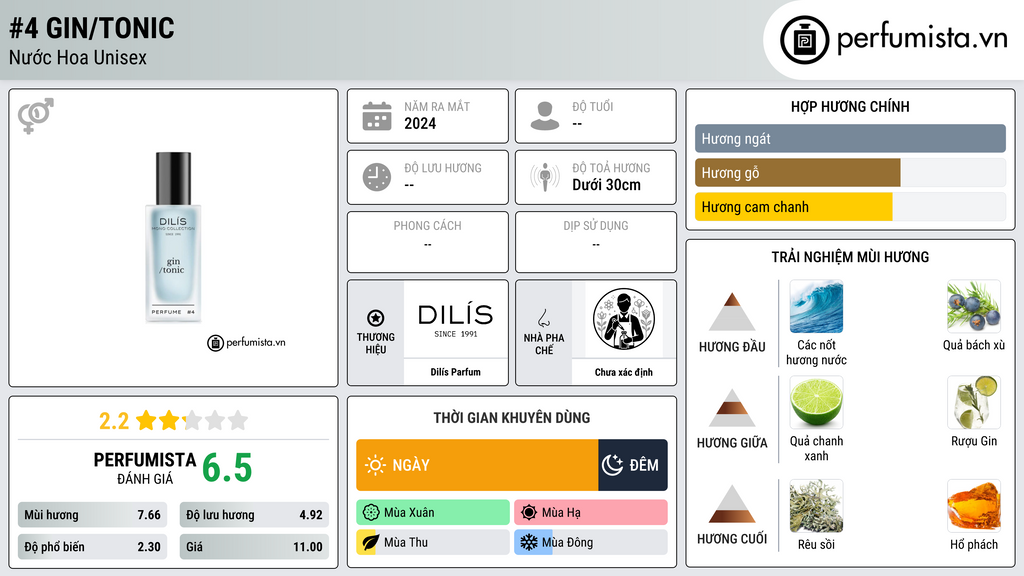Click the Mùa Thu leaf icon
The image size is (1024, 576).
tap(370, 543)
